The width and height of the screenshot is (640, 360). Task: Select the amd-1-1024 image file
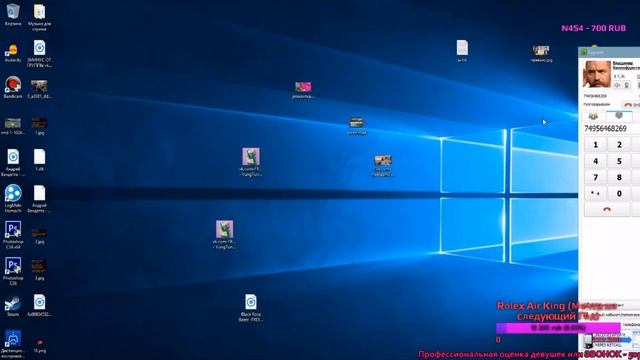13,126
